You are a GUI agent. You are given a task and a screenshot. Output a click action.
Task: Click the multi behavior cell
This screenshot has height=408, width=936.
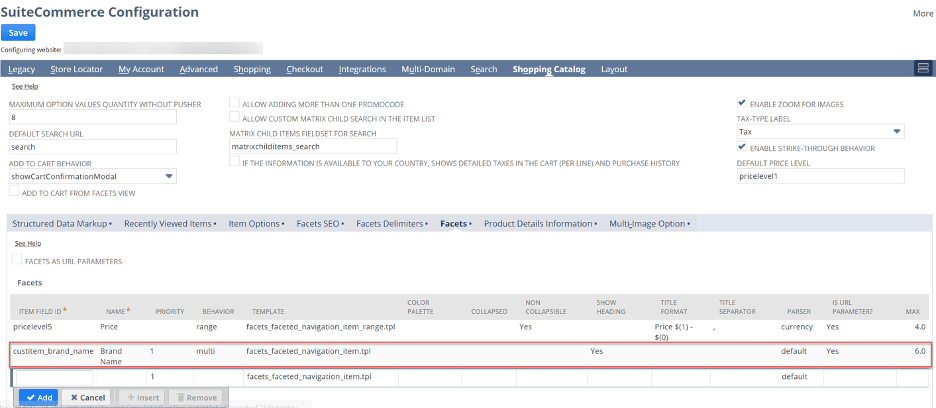click(x=205, y=351)
